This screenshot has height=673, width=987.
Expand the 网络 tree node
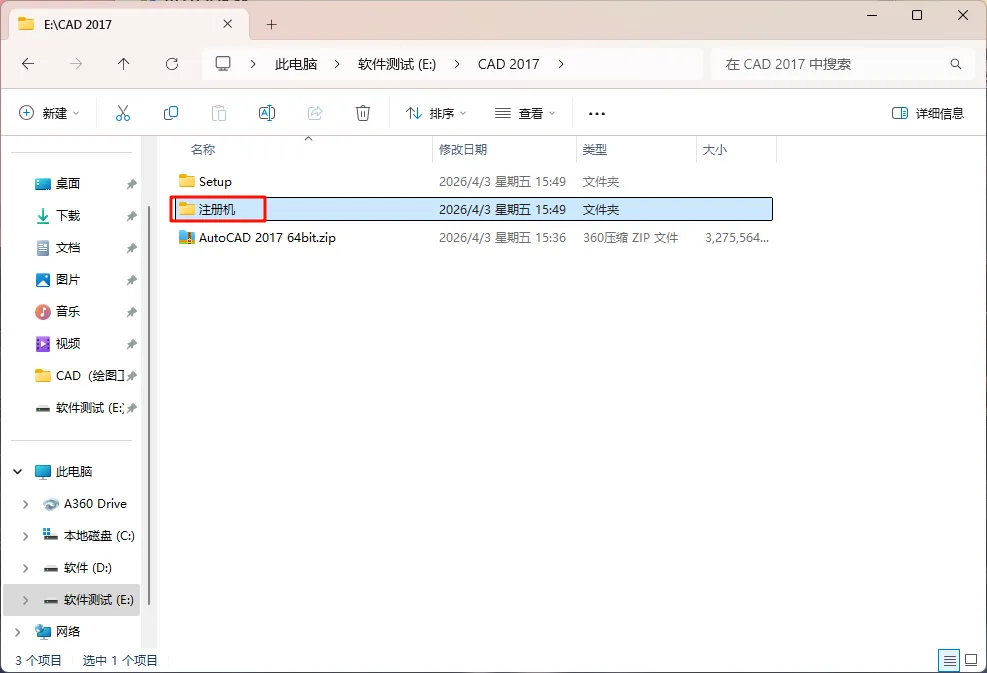click(x=18, y=632)
